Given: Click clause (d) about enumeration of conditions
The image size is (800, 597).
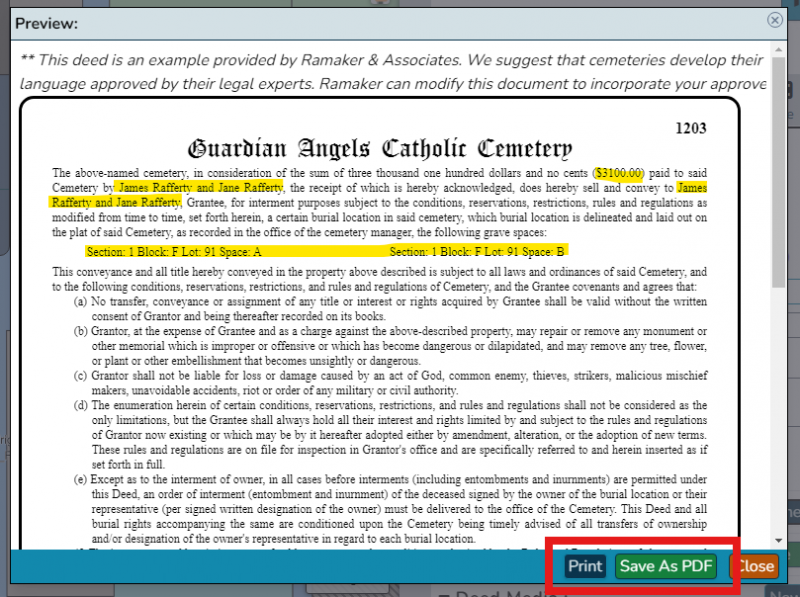Looking at the screenshot, I should 390,435.
